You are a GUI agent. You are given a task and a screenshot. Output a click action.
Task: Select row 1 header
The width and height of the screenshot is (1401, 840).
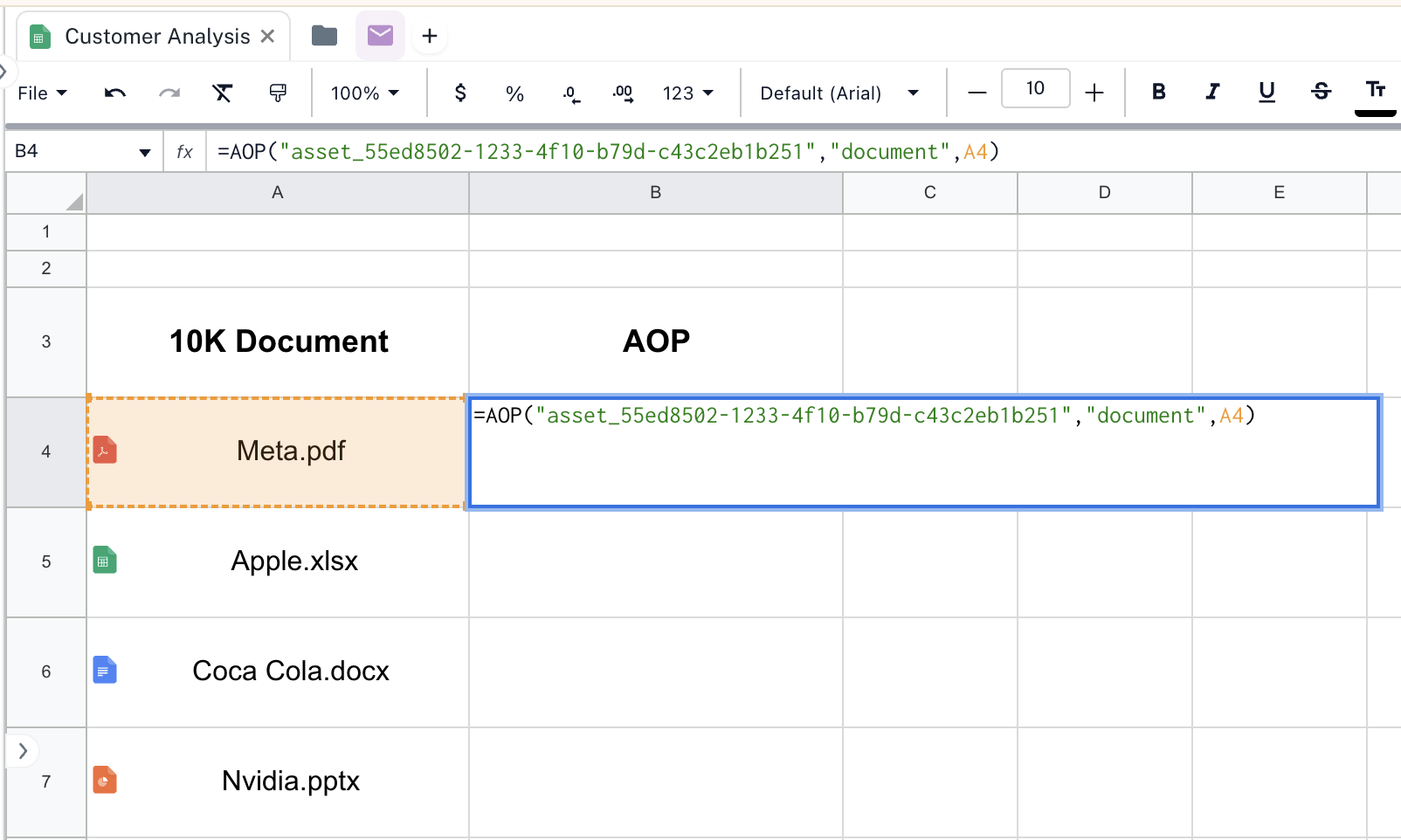(x=46, y=232)
